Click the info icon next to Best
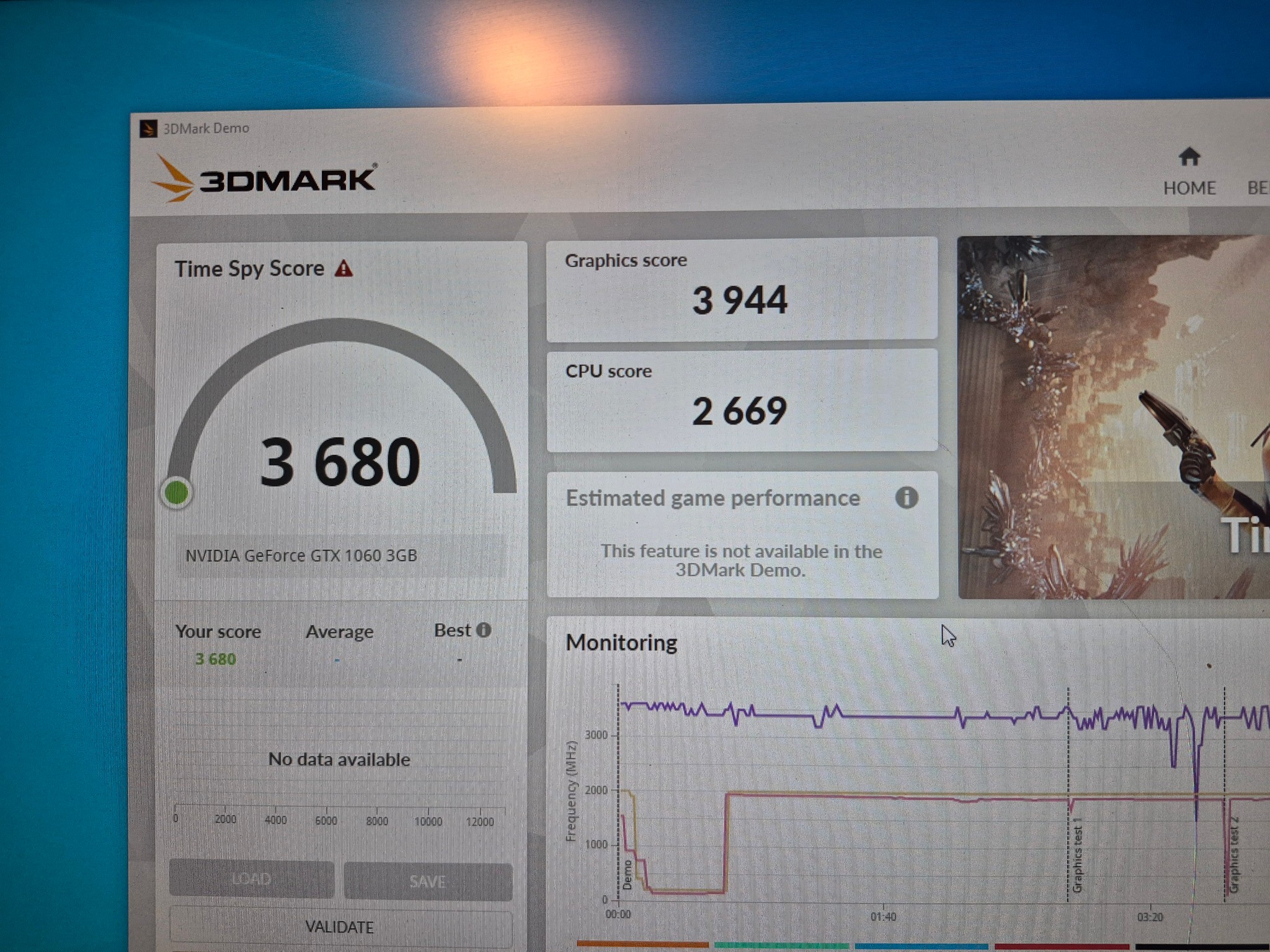 click(484, 630)
